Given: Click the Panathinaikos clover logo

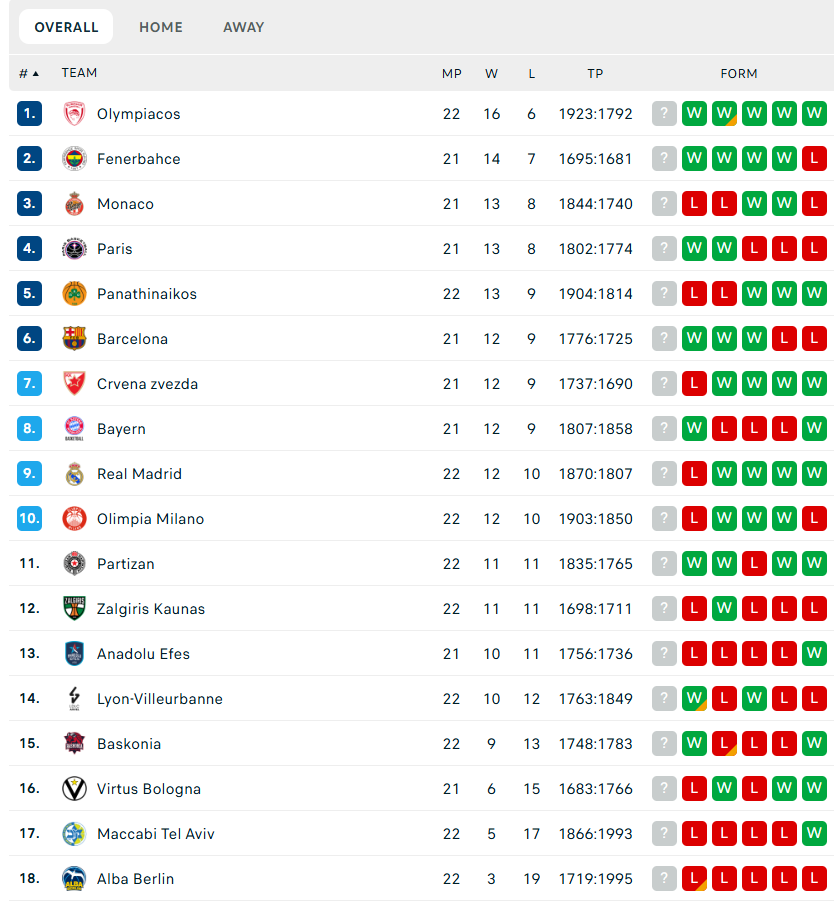Looking at the screenshot, I should 74,294.
